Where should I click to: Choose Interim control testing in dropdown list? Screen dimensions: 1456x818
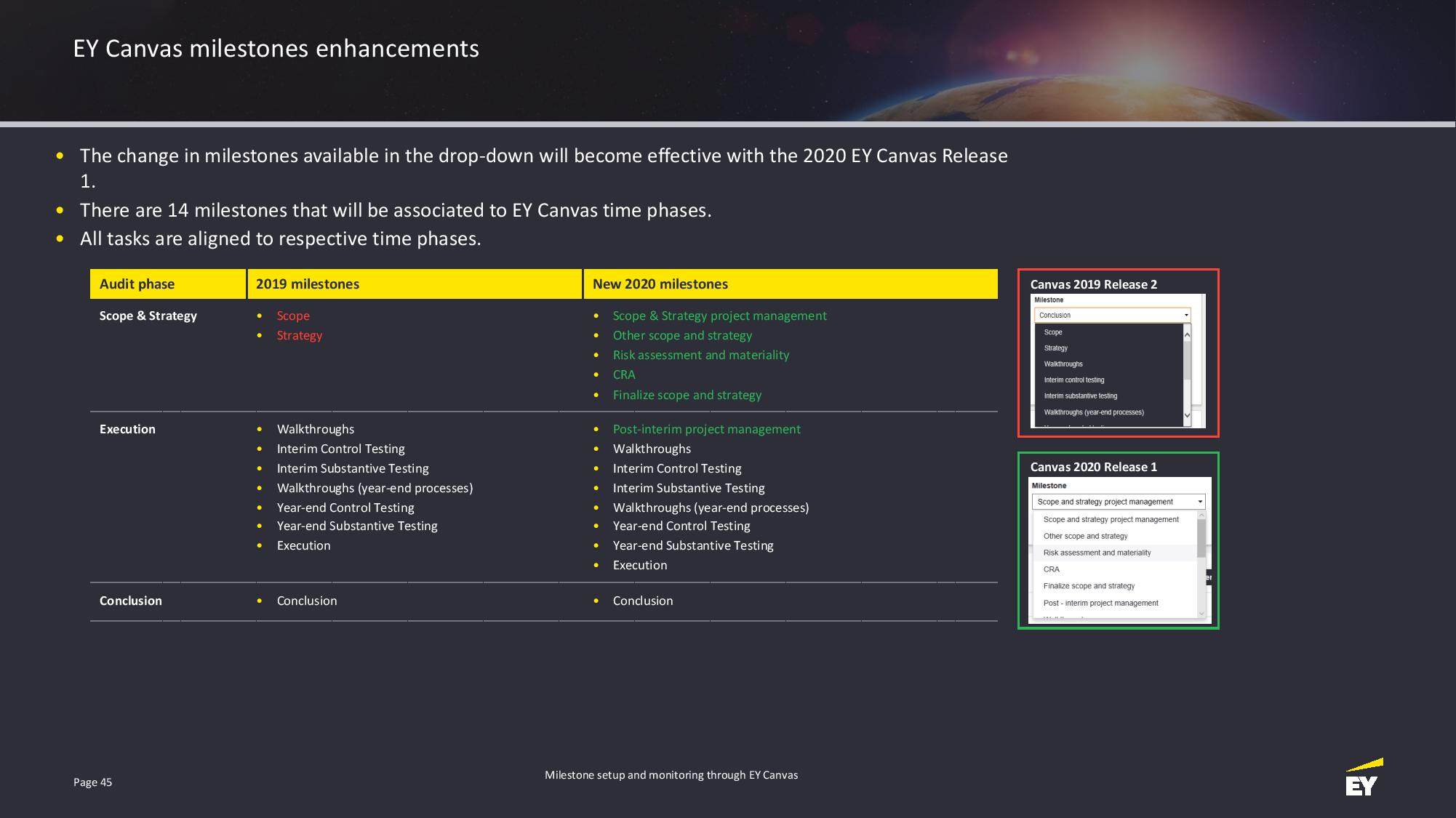(x=1073, y=380)
